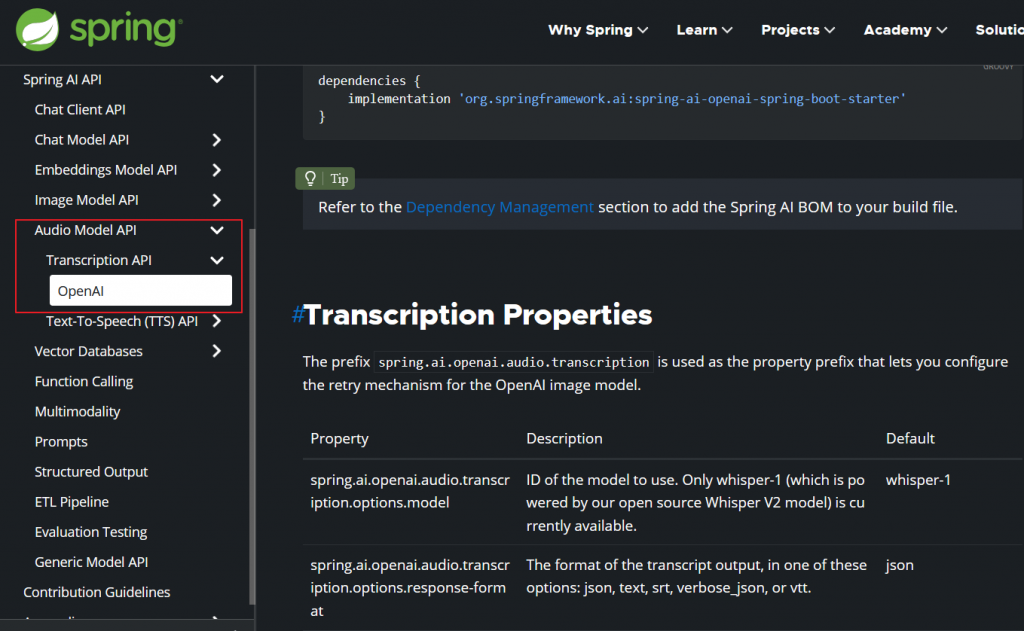The image size is (1024, 631).
Task: Click the sidebar vertical scrollbar
Action: tap(252, 417)
